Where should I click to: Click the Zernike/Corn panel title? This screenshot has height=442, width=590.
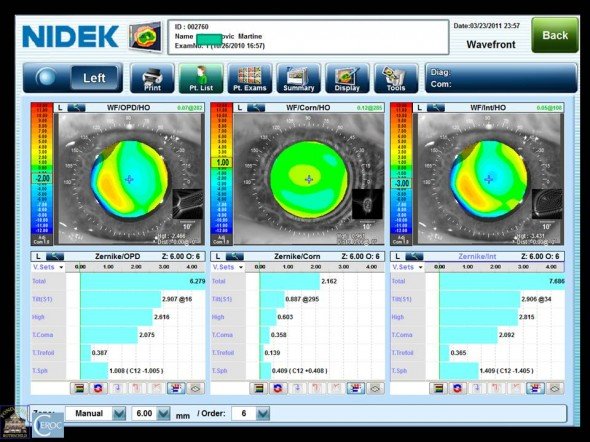click(297, 257)
